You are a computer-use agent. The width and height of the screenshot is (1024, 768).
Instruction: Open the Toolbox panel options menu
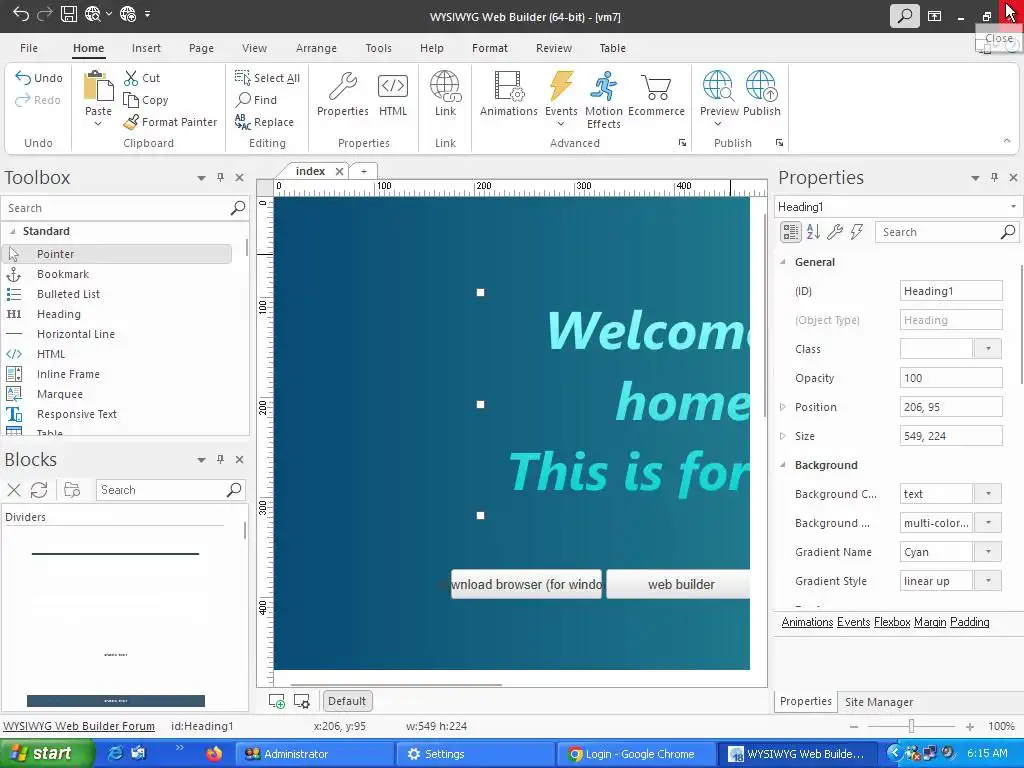coord(201,178)
